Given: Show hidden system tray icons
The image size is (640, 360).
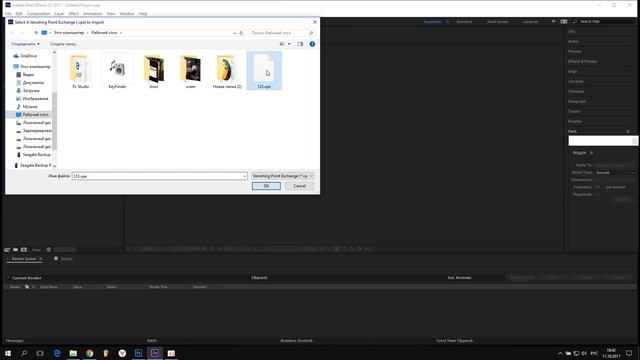Looking at the screenshot, I should [x=560, y=353].
